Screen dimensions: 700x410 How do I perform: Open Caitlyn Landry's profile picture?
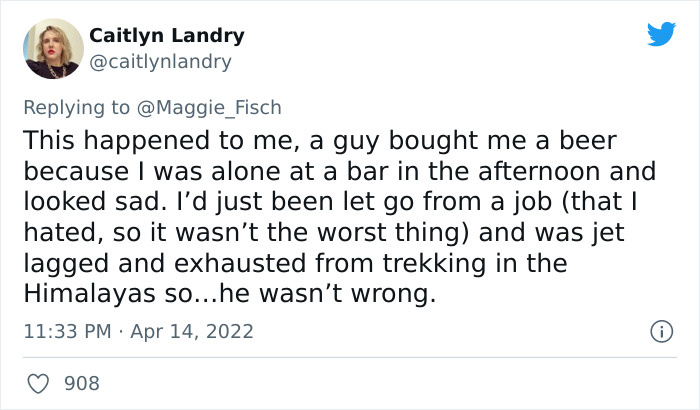(x=52, y=48)
